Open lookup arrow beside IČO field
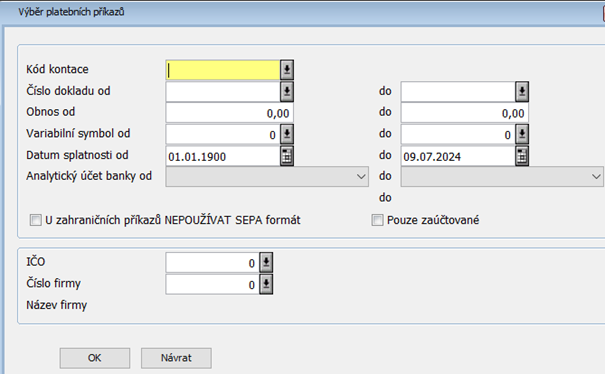 tap(266, 263)
